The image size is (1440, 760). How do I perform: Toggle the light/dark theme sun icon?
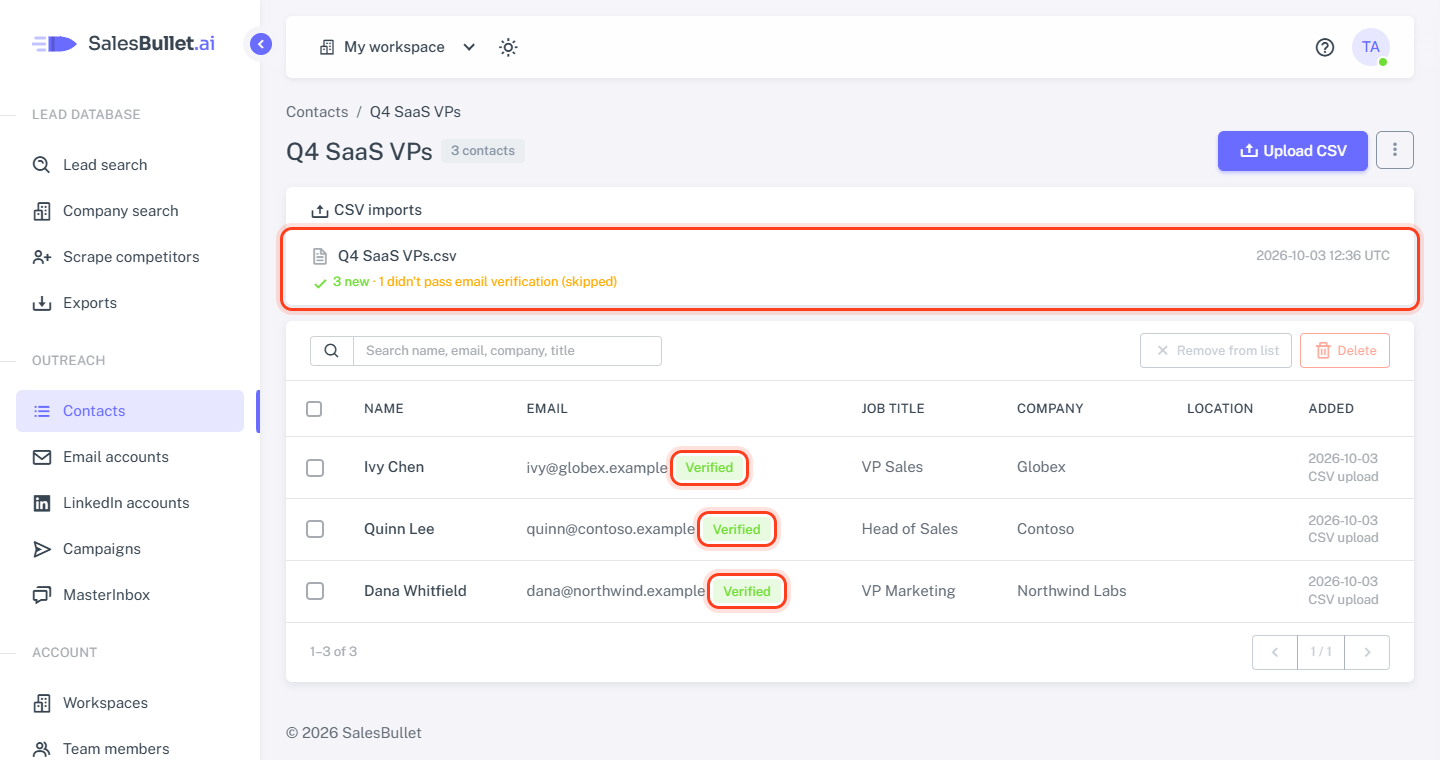tap(508, 47)
